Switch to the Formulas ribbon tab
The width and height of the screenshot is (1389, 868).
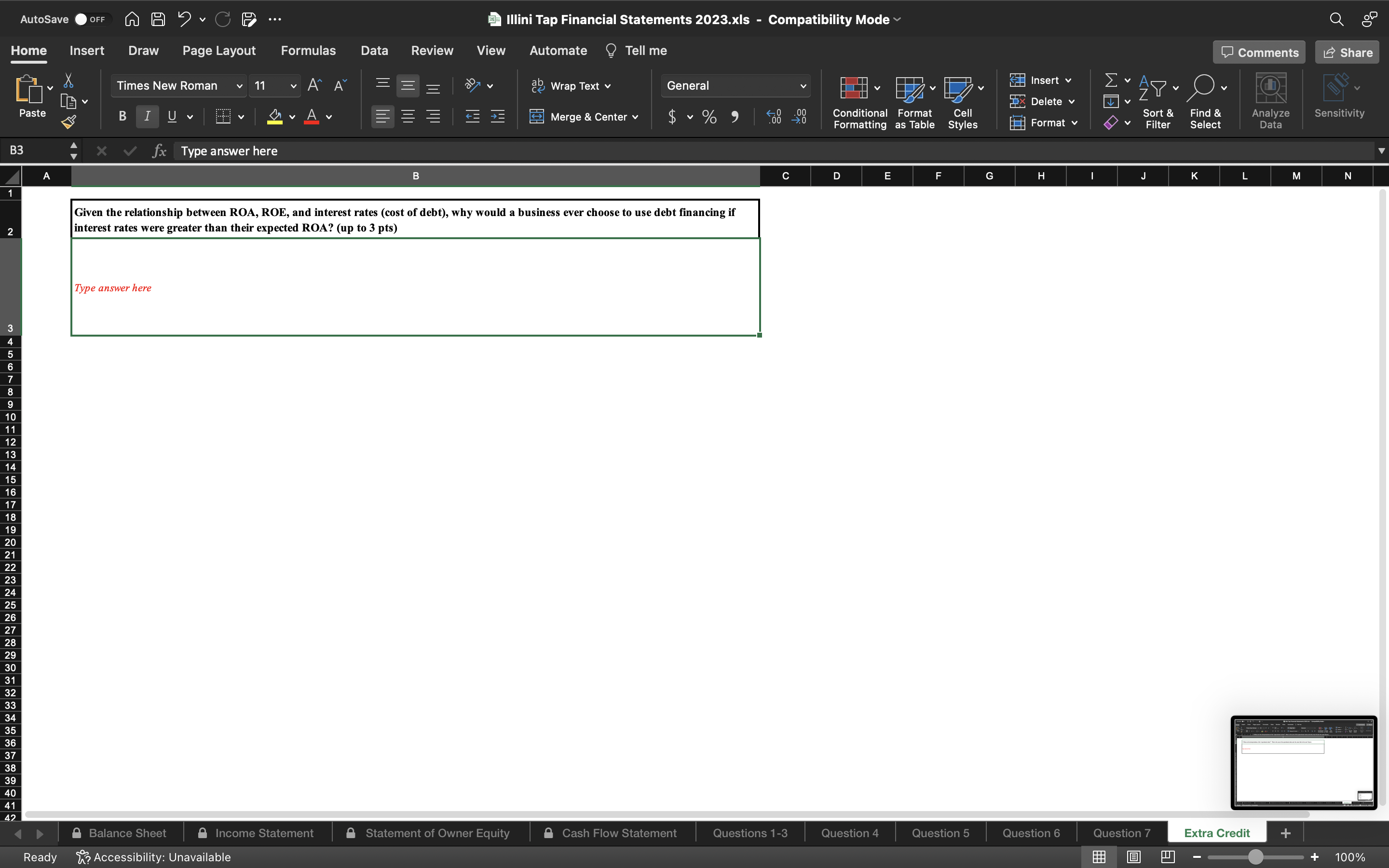[308, 51]
